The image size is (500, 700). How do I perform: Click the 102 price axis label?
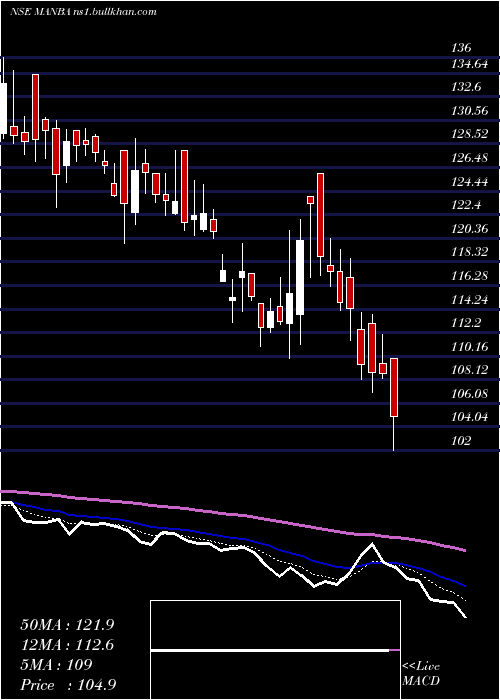pos(462,440)
